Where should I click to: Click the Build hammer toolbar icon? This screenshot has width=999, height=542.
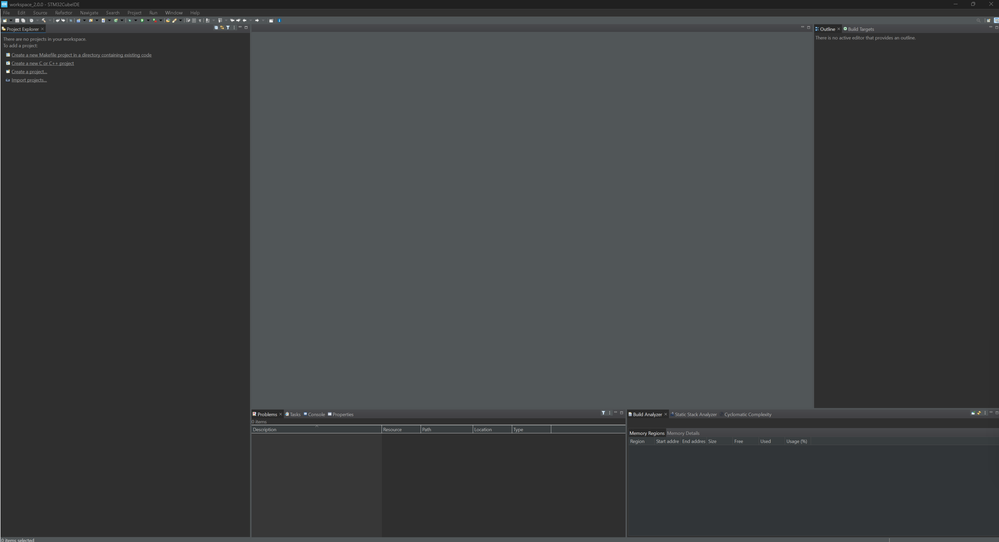pyautogui.click(x=43, y=20)
